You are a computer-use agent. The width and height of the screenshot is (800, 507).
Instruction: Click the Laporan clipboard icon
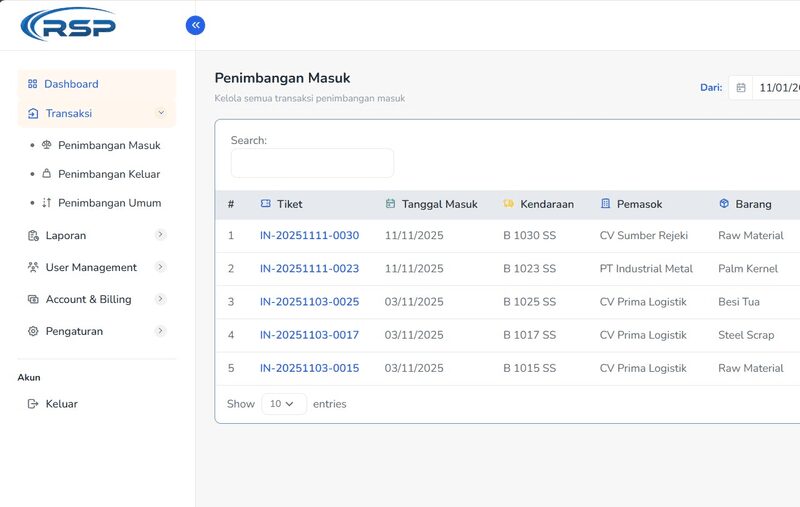point(33,235)
